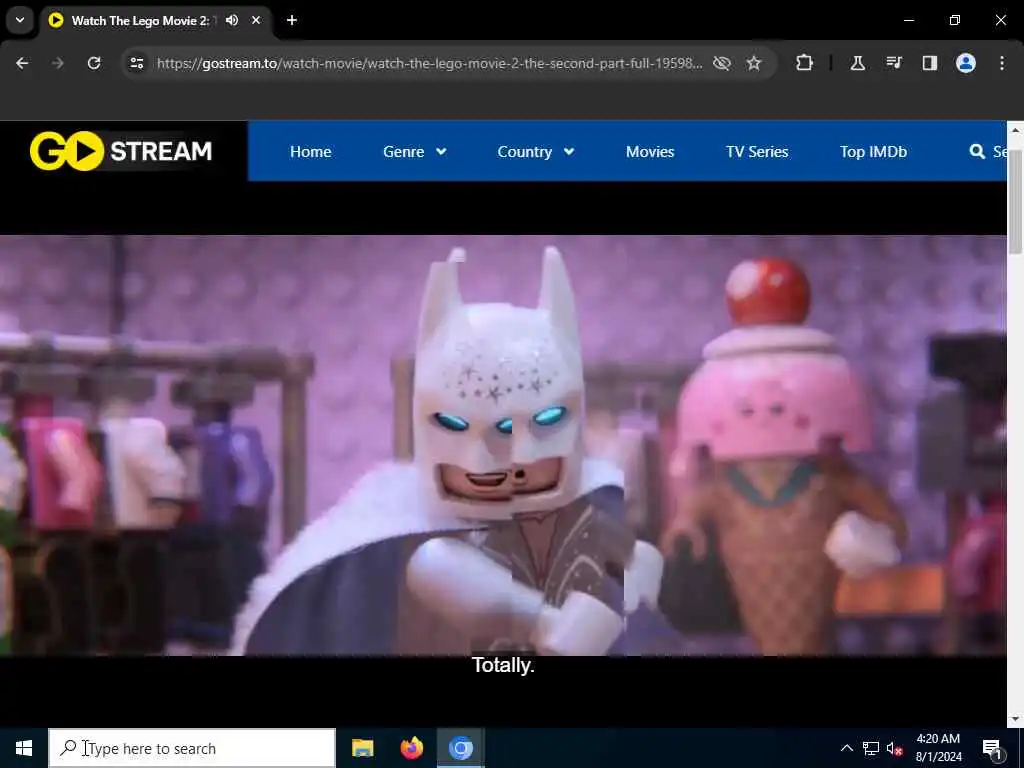Open the notification center icon
Screen dimensions: 1024x768
coord(993,748)
